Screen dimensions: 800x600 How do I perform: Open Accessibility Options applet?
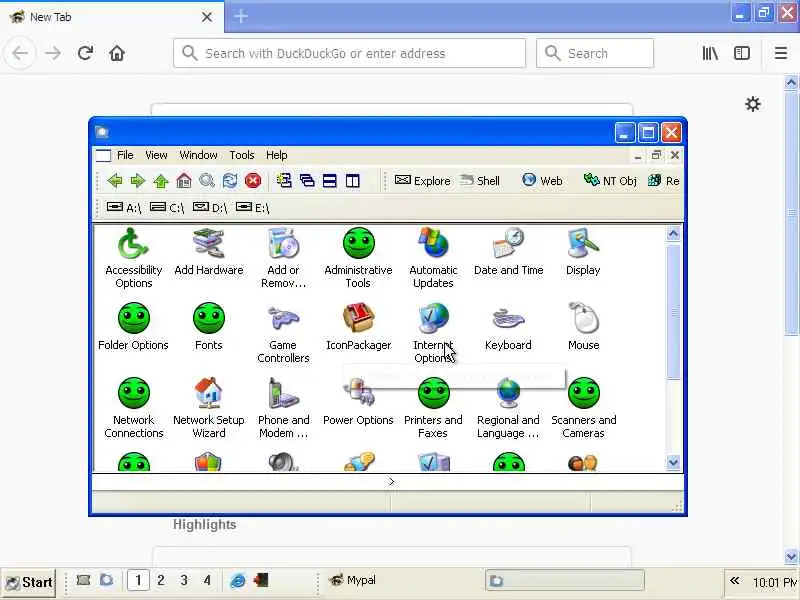tap(134, 258)
